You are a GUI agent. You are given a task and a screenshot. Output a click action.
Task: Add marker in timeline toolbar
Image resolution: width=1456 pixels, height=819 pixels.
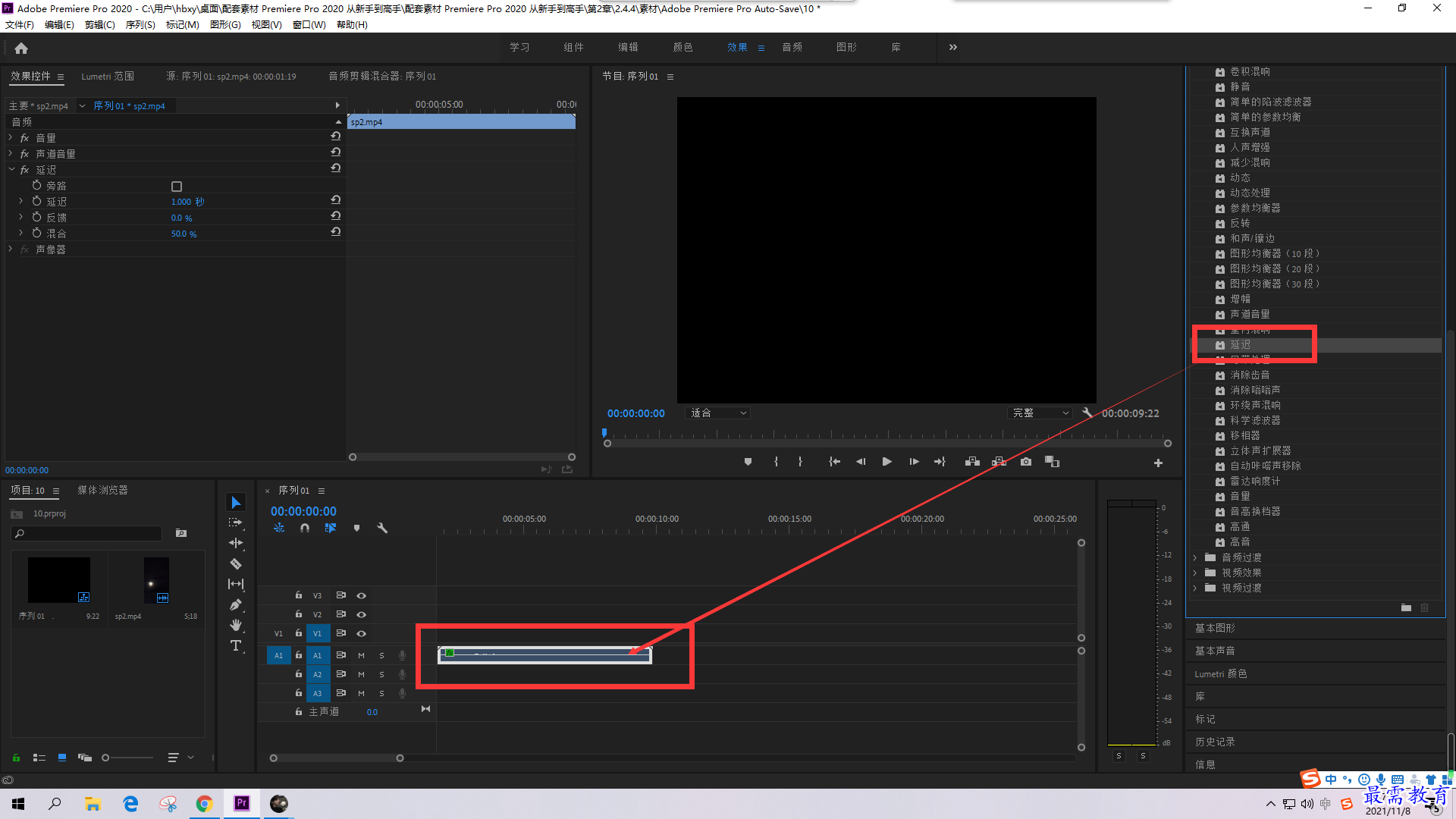pos(356,528)
